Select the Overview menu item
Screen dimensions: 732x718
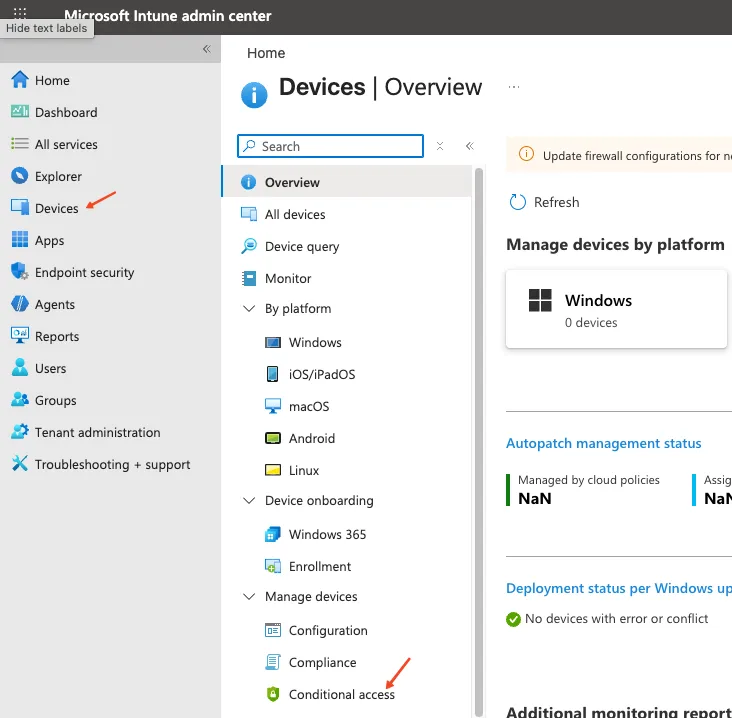[x=347, y=182]
